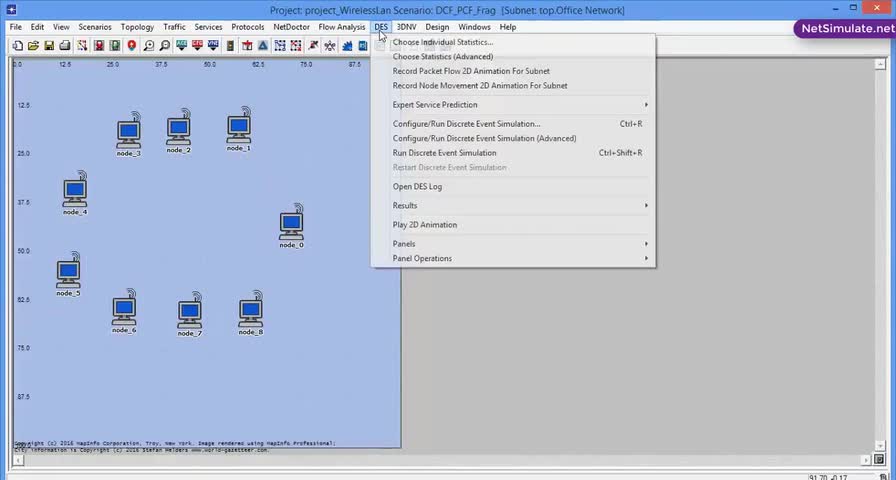The height and width of the screenshot is (480, 896).
Task: Click the red map pin toolbar icon
Action: pyautogui.click(x=132, y=46)
